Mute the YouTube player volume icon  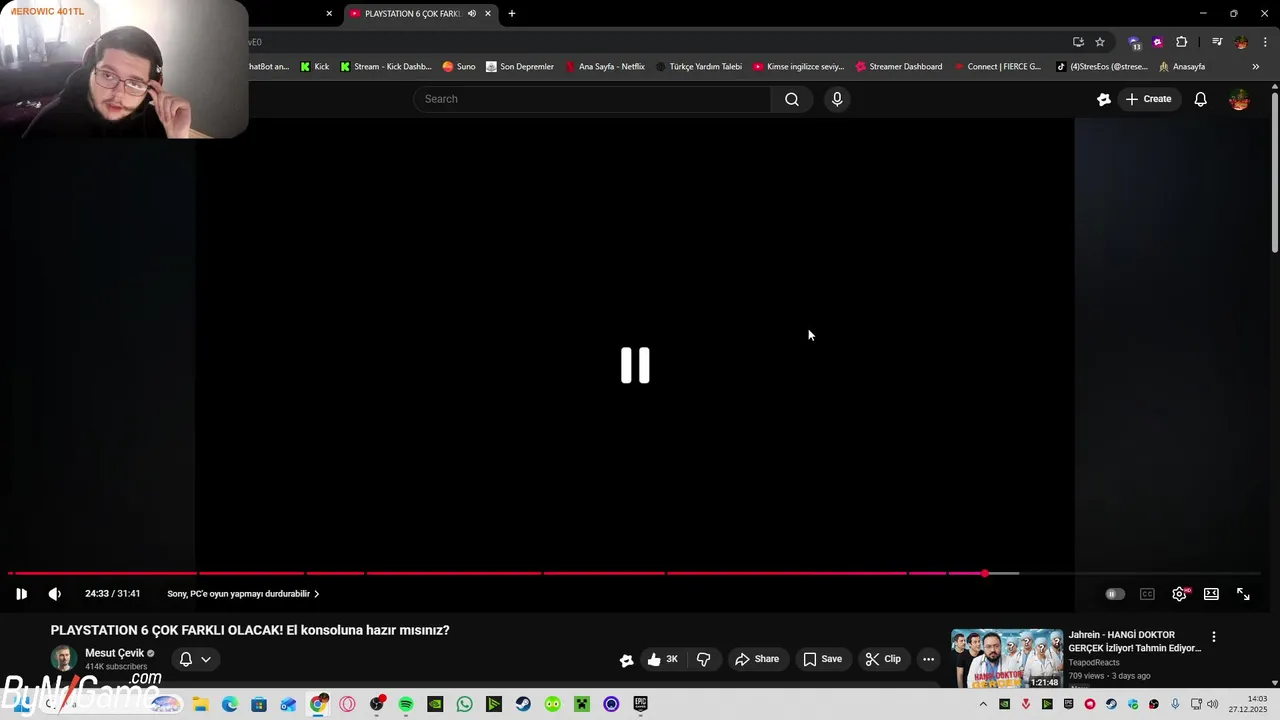(x=55, y=594)
